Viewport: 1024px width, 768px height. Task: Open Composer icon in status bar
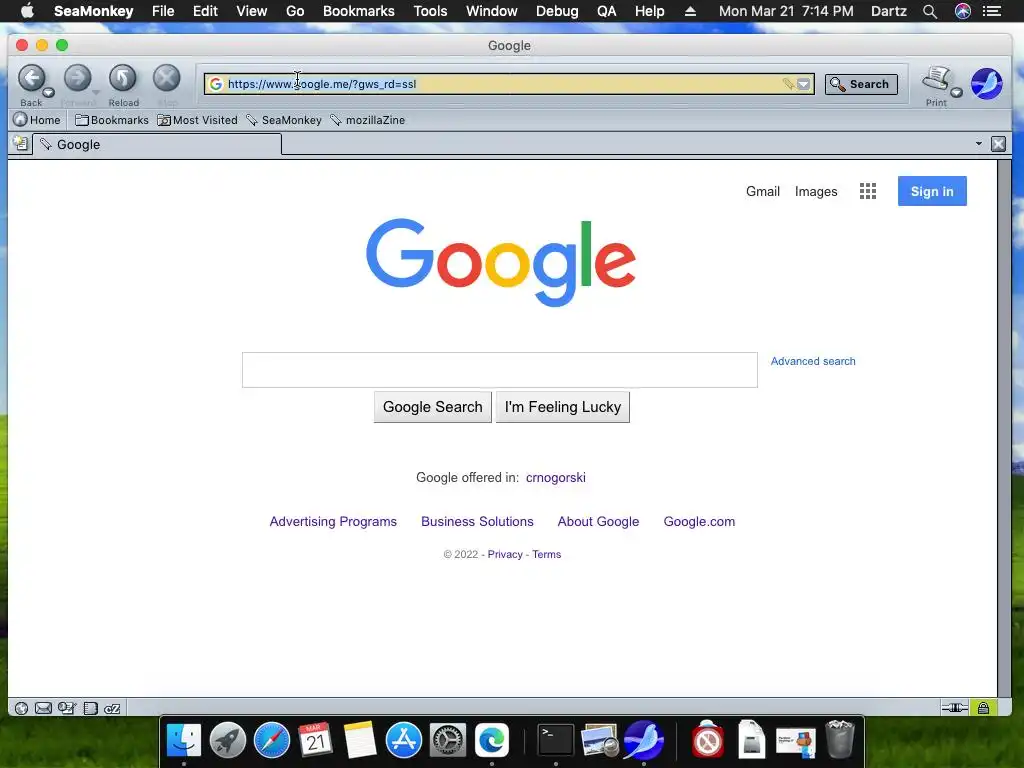click(x=67, y=708)
